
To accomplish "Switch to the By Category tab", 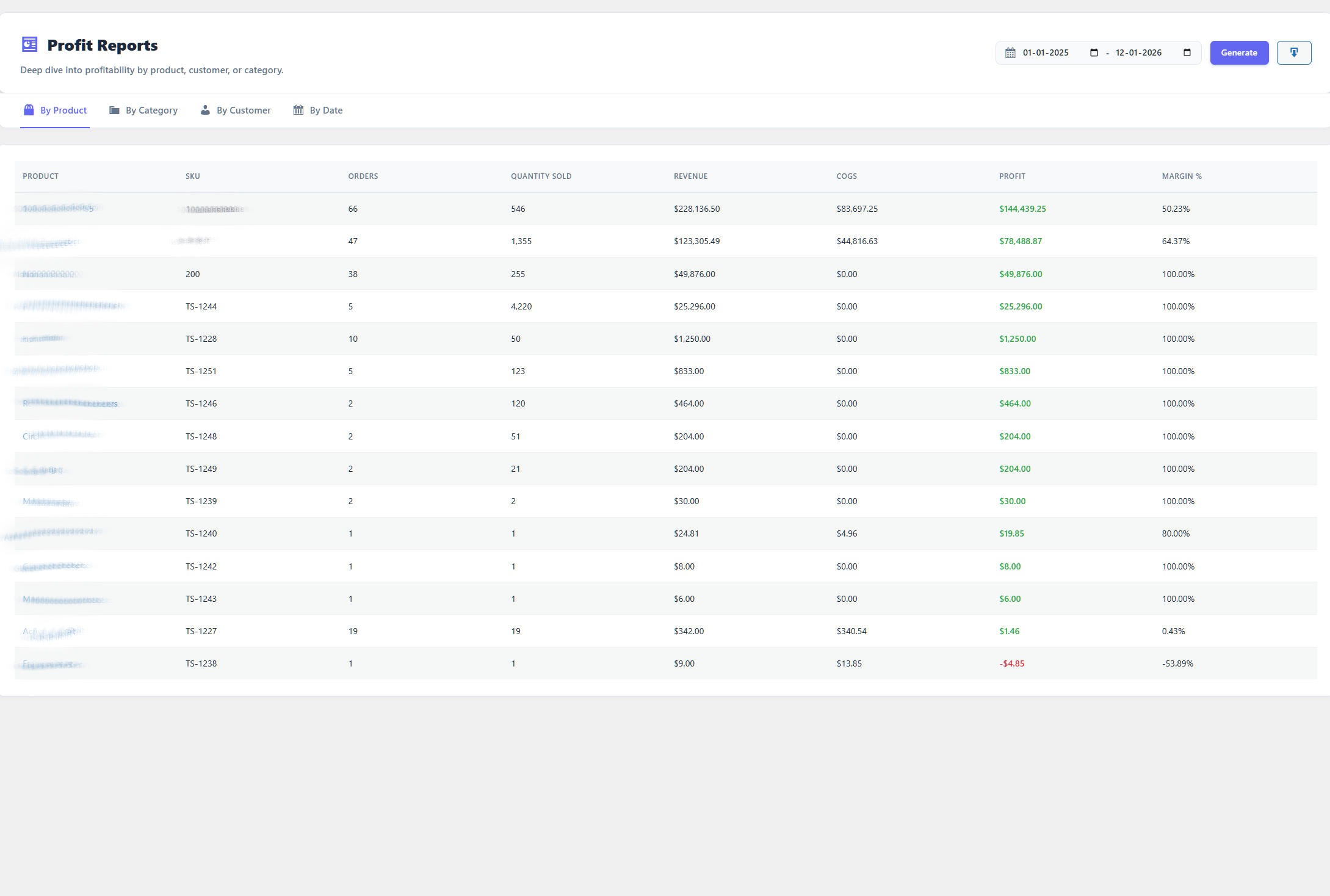I will [x=143, y=110].
